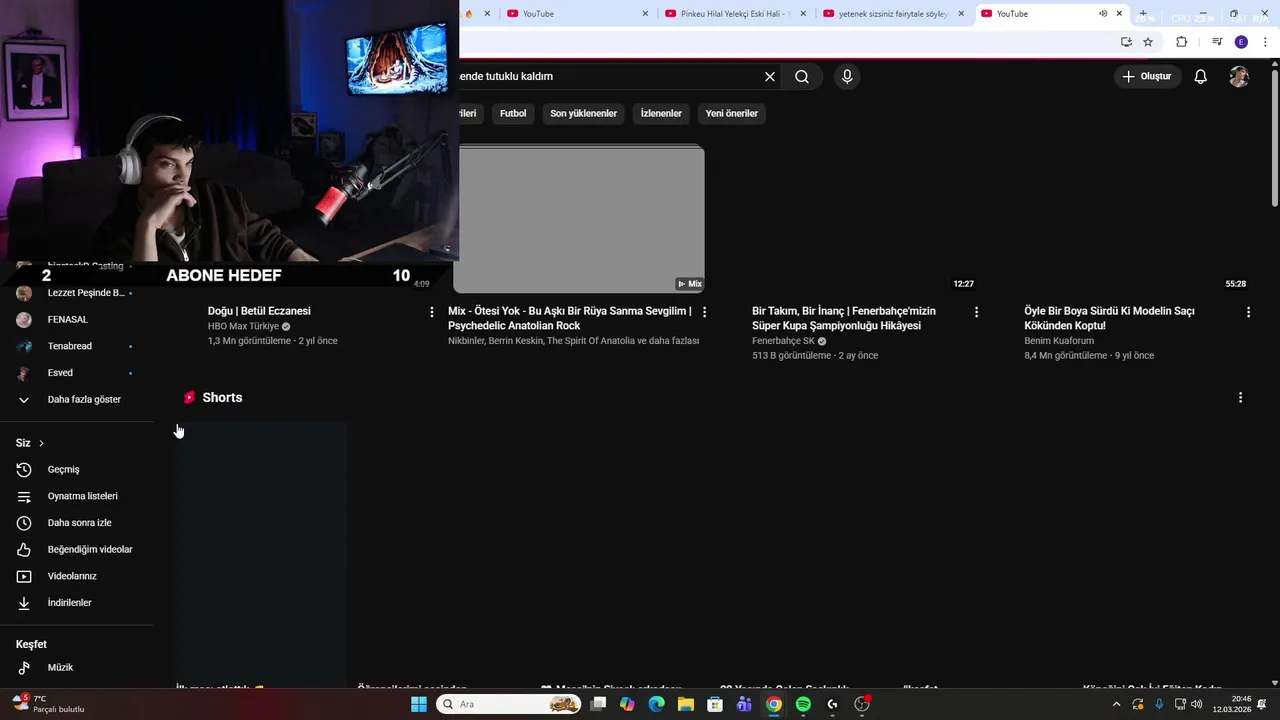Click the Oluştur create button
The image size is (1280, 720).
point(1146,77)
